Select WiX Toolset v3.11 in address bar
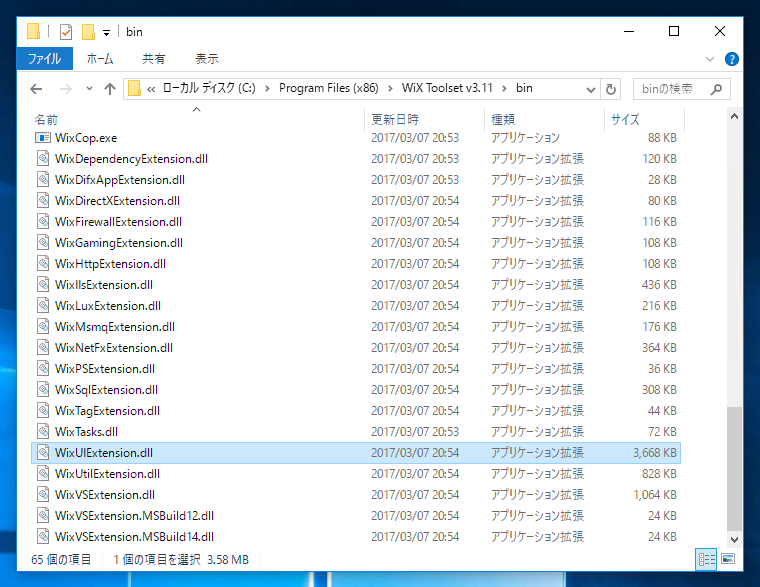This screenshot has width=760, height=587. tap(447, 88)
